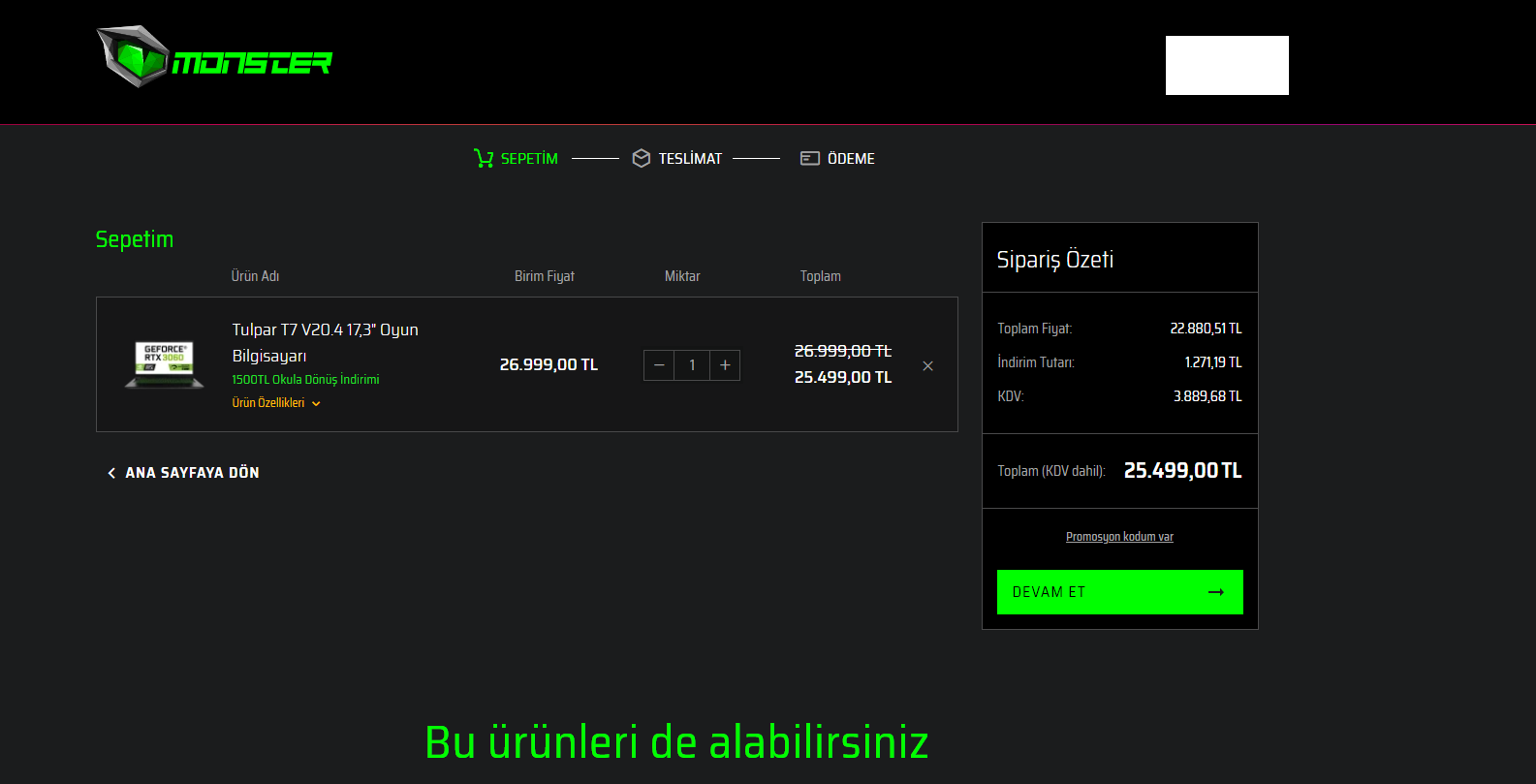Click the Bu ürünleri de alabilirsiniz heading
Viewport: 1536px width, 784px height.
[676, 742]
